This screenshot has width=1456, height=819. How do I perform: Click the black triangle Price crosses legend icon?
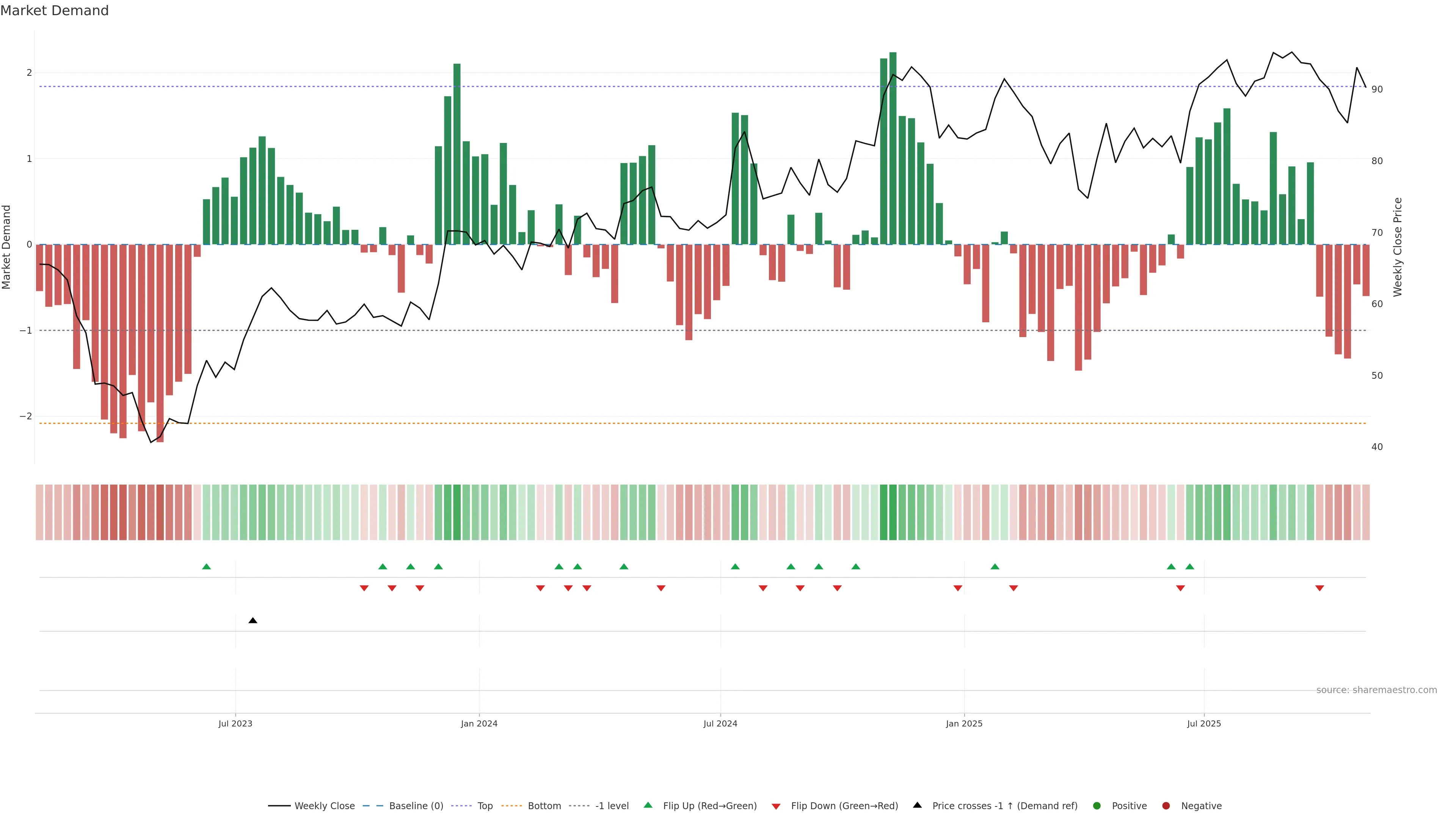pyautogui.click(x=917, y=805)
